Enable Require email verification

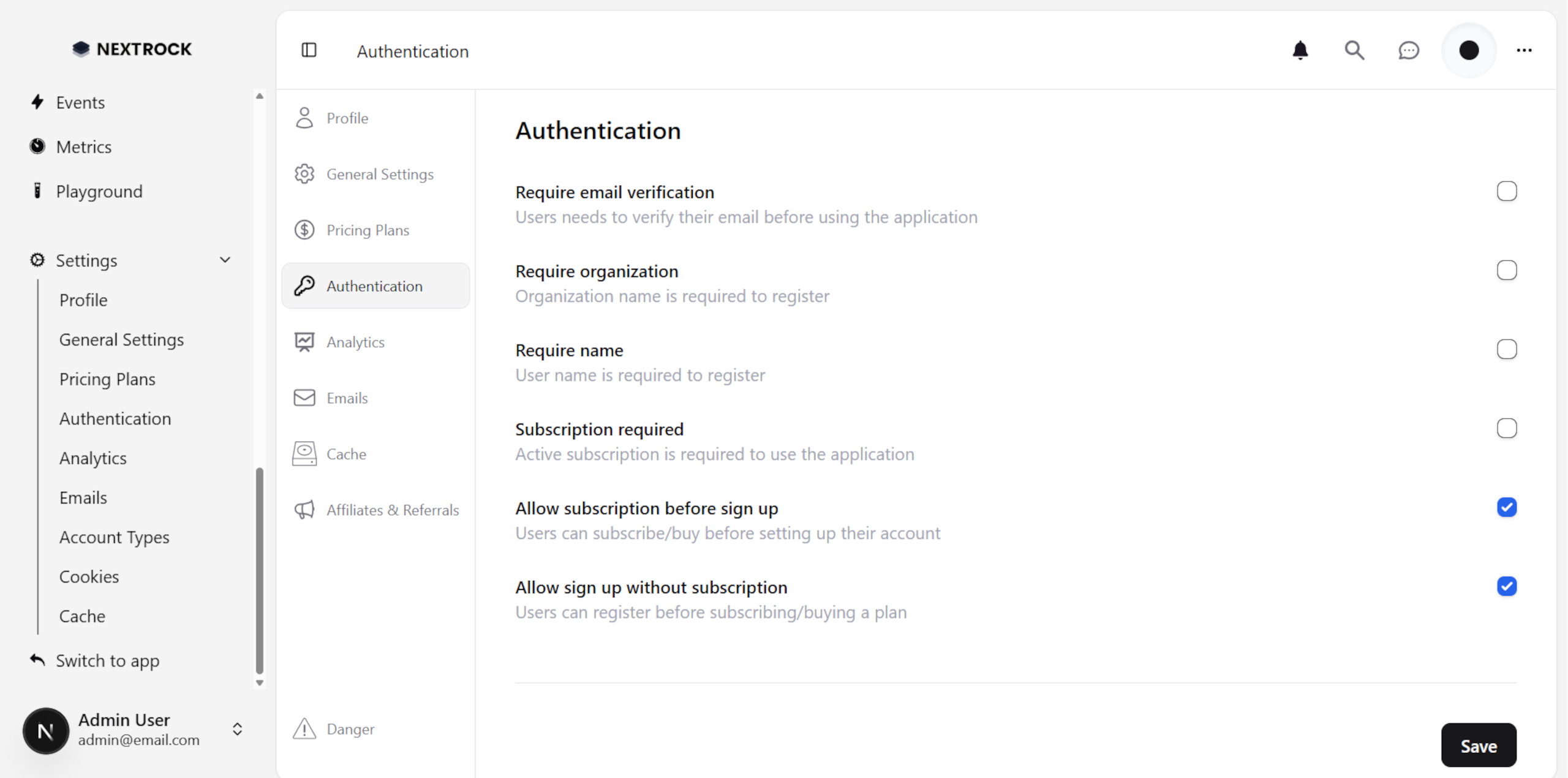pos(1507,191)
